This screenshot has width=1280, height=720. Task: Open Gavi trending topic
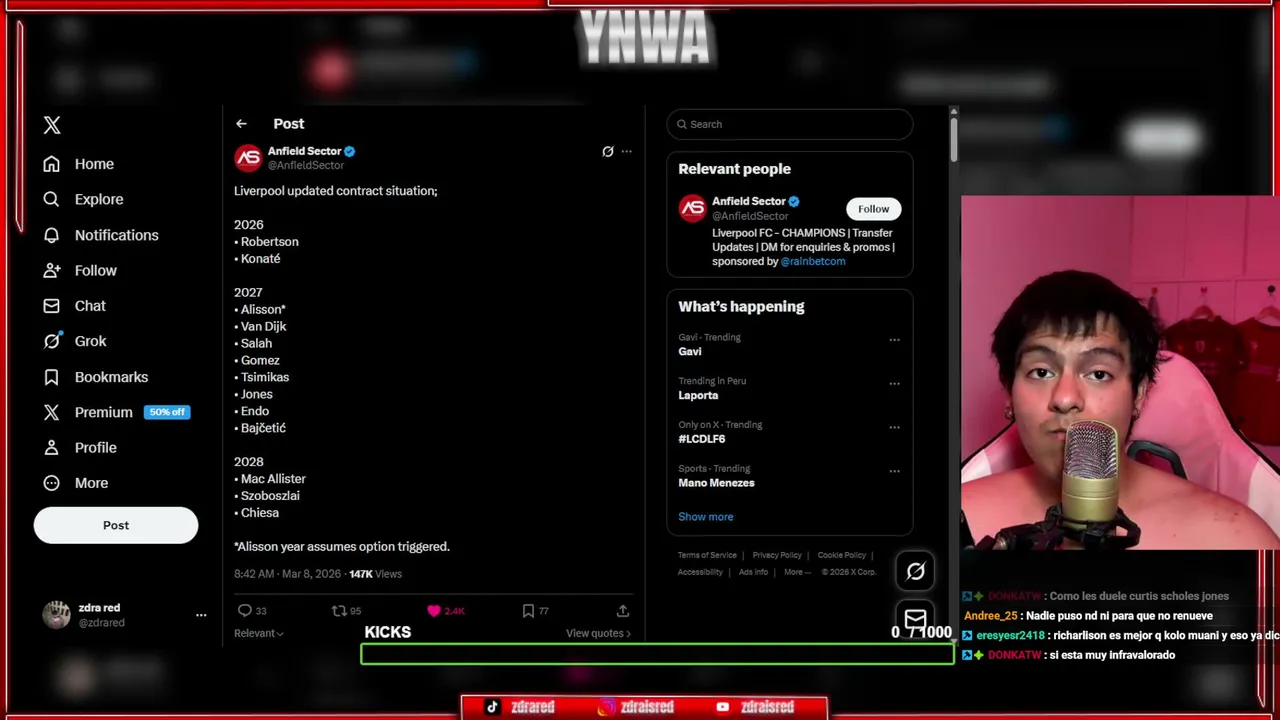coord(690,352)
